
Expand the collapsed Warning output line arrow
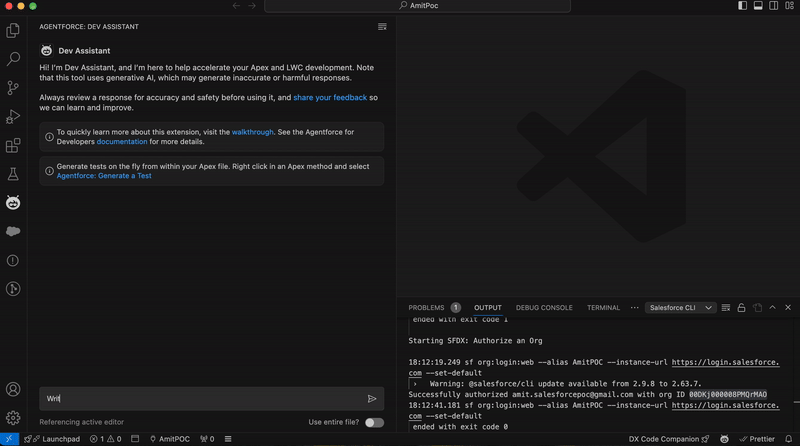415,384
